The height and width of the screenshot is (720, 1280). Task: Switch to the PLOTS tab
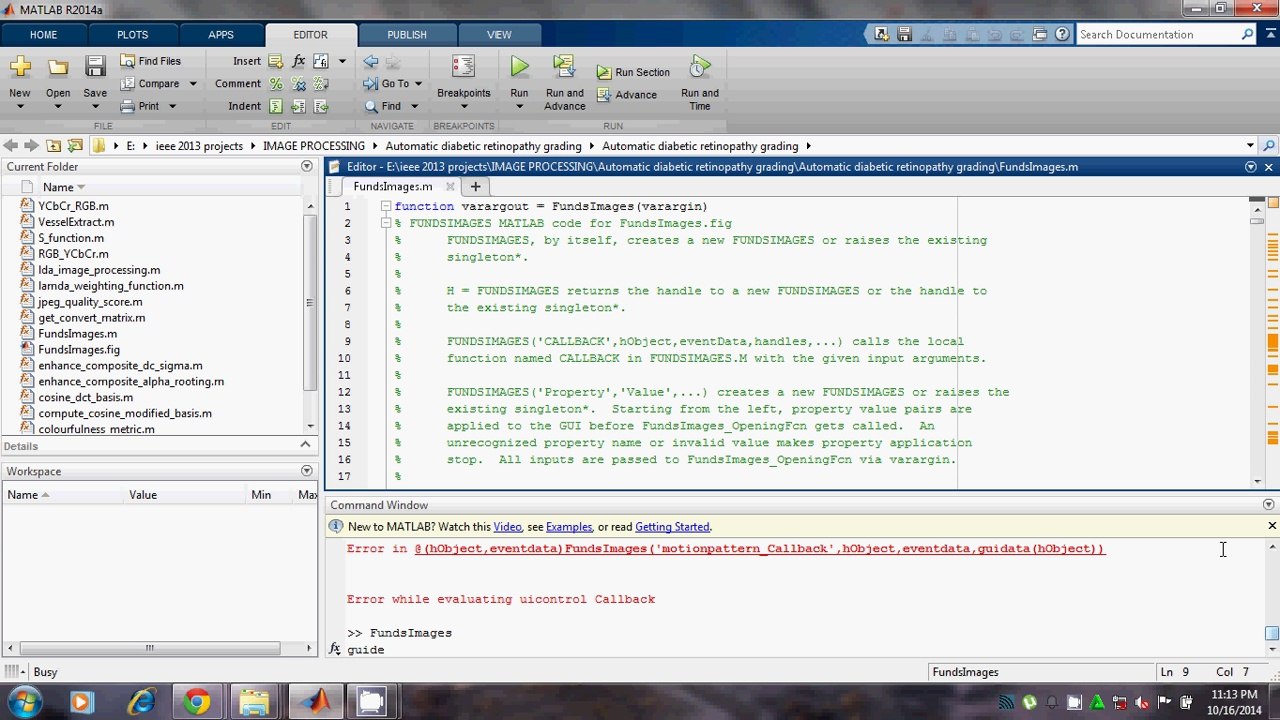pos(132,35)
